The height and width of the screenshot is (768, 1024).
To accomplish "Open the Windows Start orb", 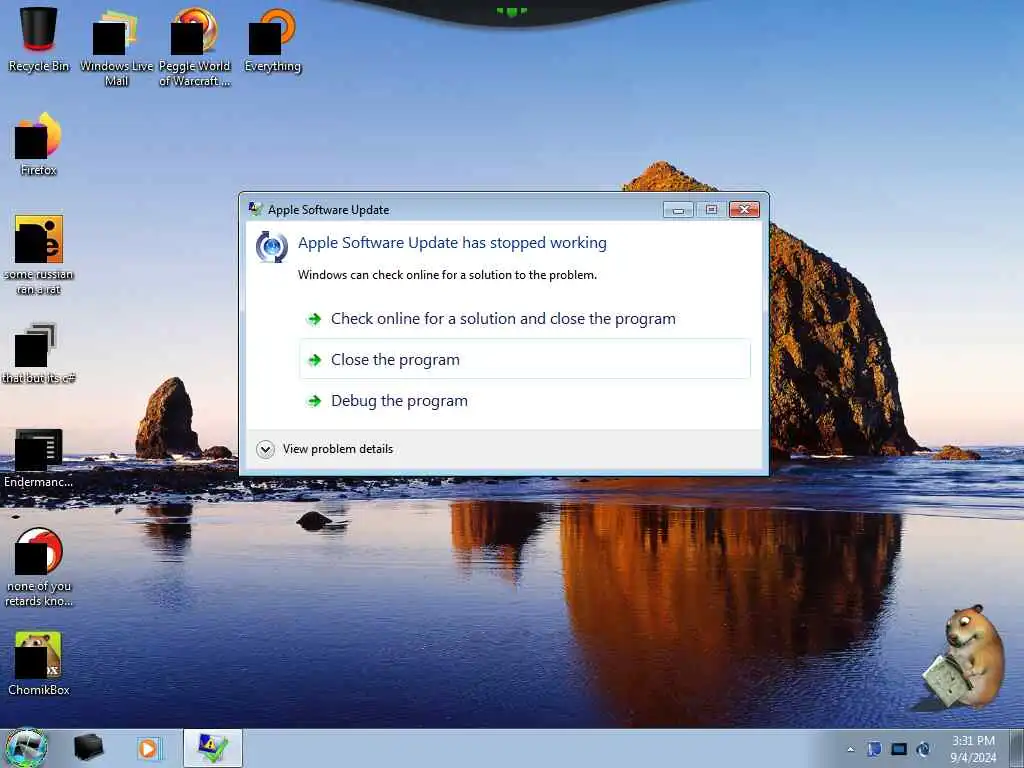I will coord(26,748).
